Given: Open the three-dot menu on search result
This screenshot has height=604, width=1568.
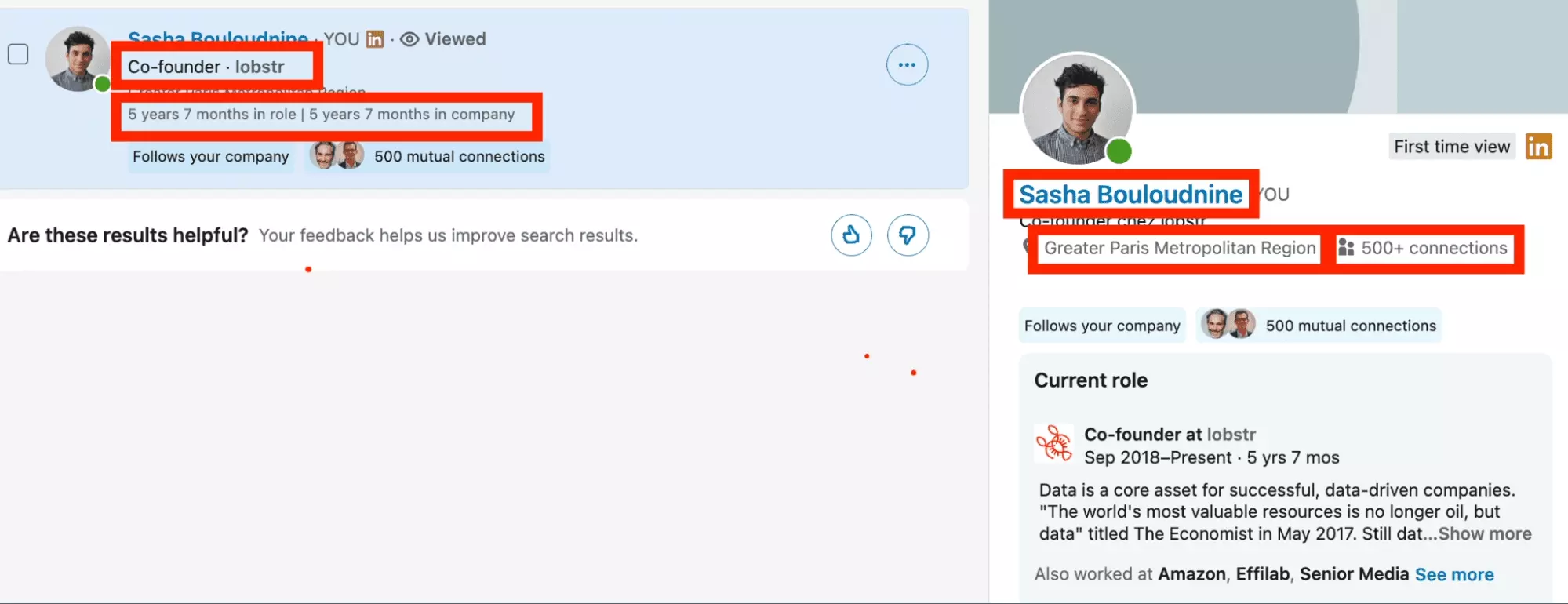Looking at the screenshot, I should tap(908, 64).
